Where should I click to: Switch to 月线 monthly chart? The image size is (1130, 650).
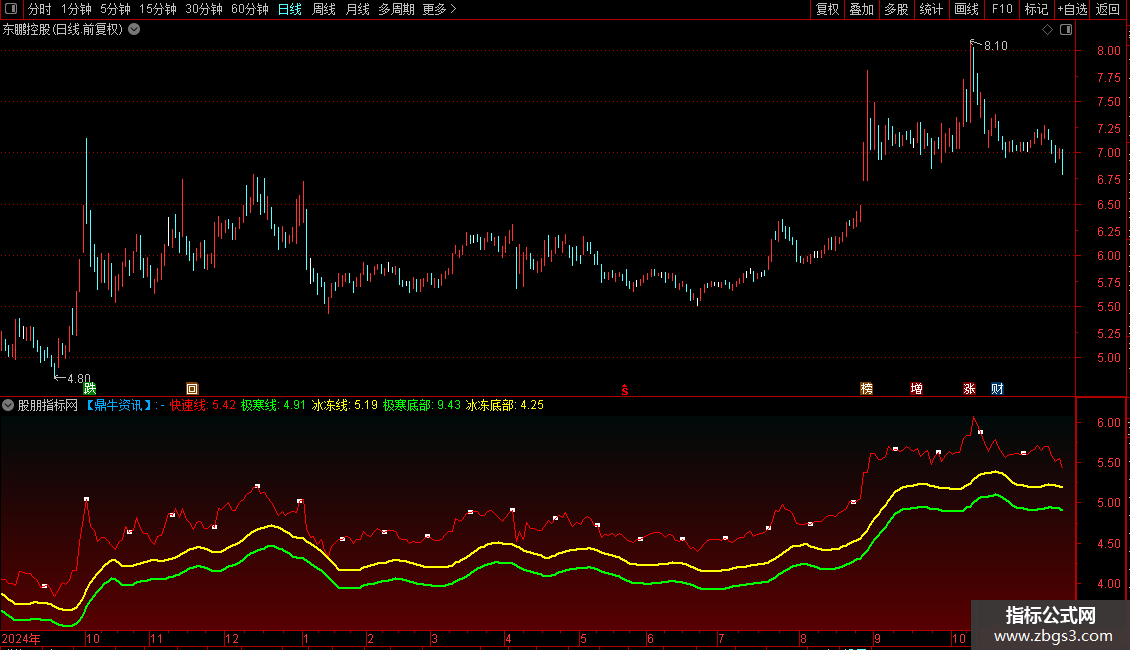(357, 9)
